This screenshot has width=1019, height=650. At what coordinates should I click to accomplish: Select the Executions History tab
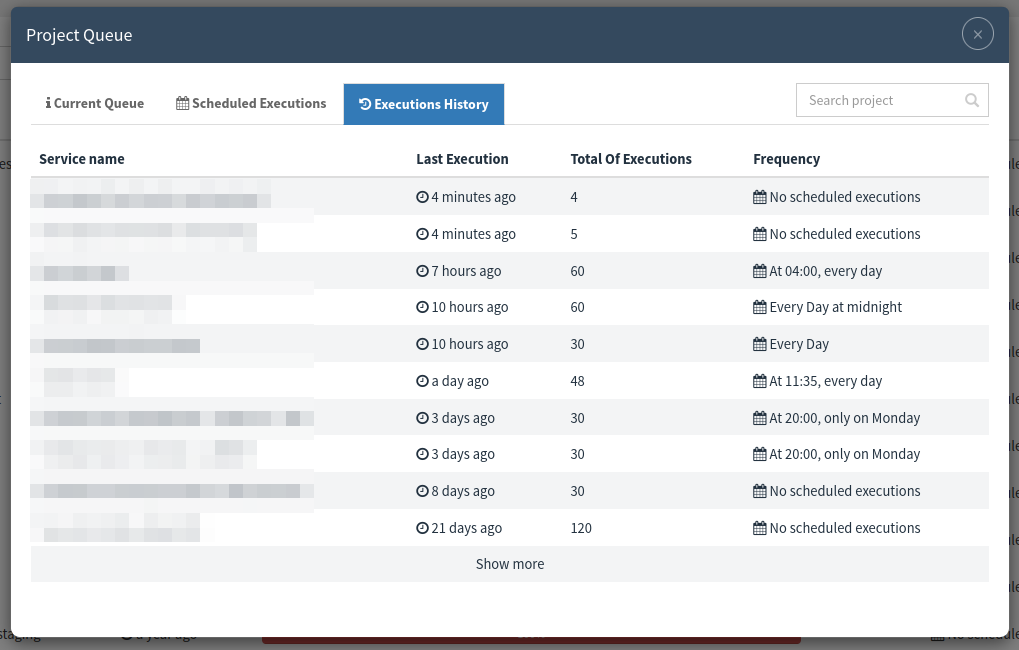(x=424, y=104)
